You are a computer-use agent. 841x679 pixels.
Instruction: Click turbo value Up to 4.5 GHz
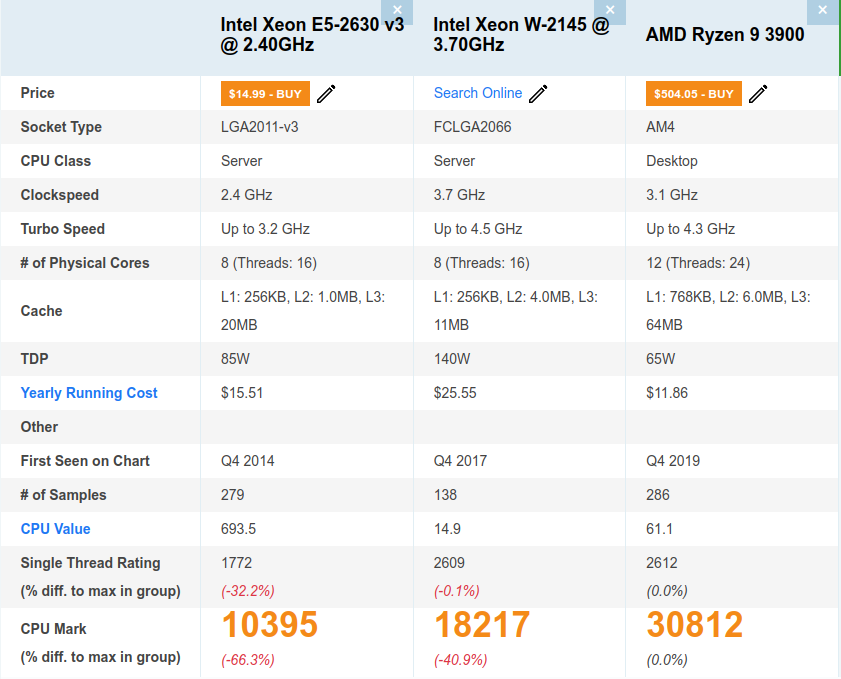(x=478, y=229)
